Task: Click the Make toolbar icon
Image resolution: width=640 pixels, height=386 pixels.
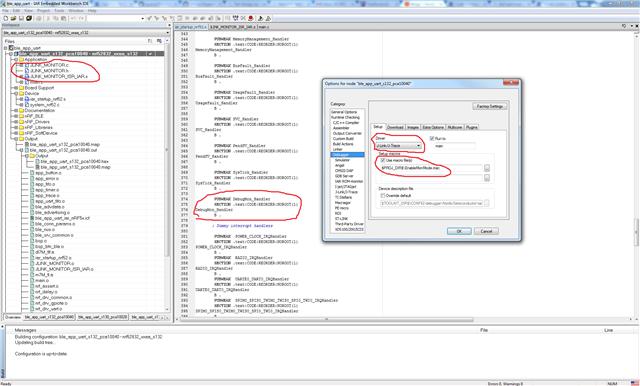Action: (x=235, y=18)
